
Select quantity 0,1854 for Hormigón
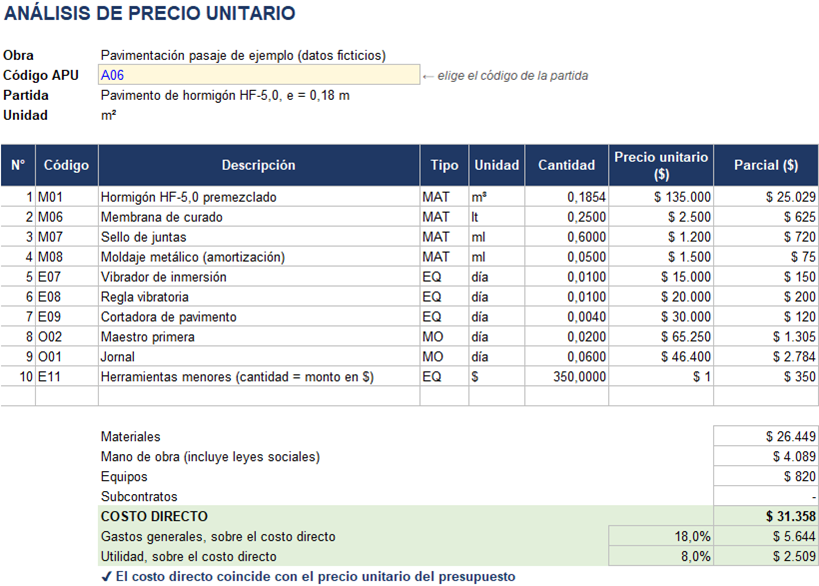click(x=566, y=197)
